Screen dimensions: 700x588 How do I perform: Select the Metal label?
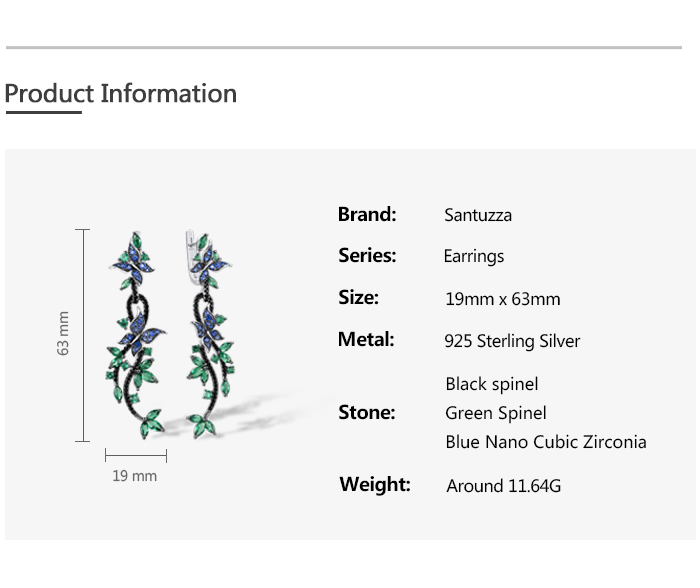pyautogui.click(x=366, y=339)
